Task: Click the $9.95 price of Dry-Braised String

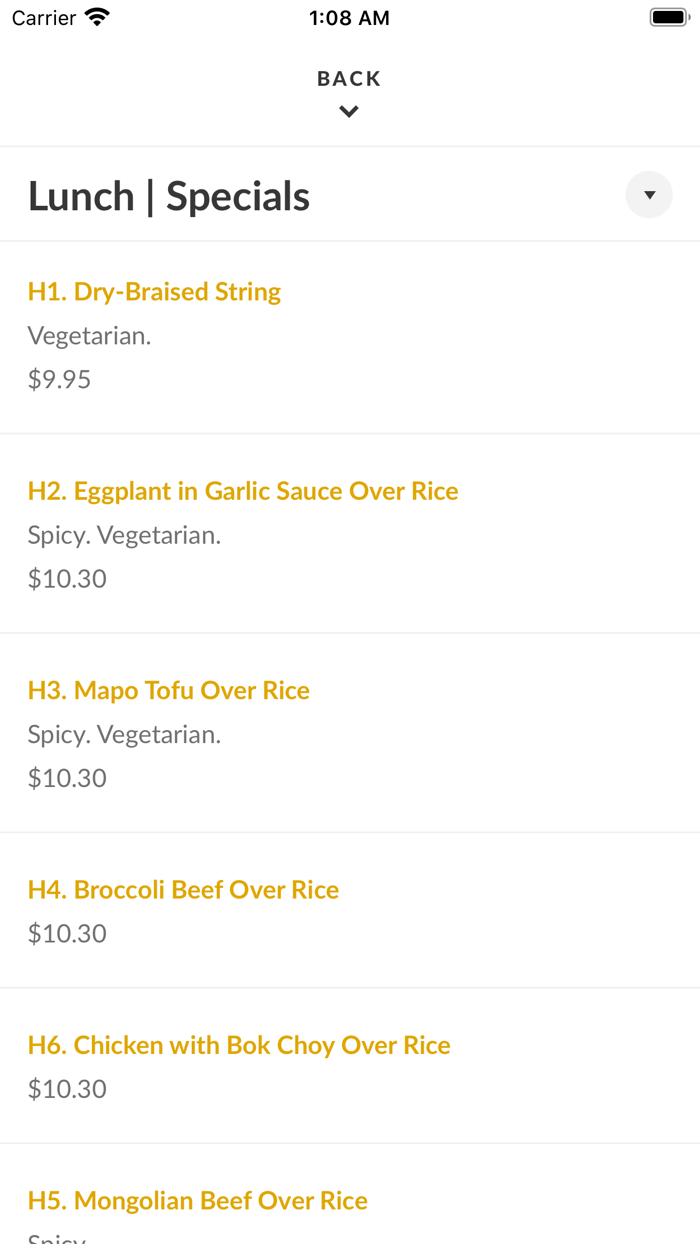Action: click(59, 379)
